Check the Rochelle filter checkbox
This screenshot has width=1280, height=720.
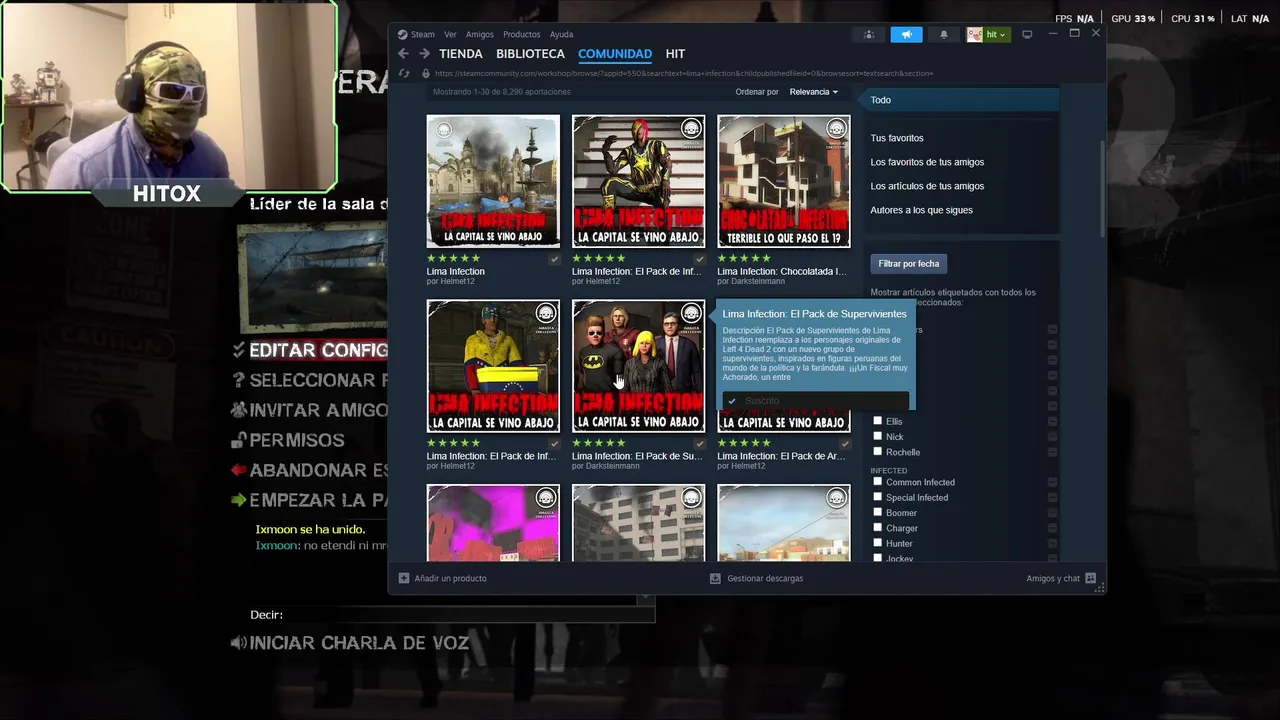[x=878, y=451]
